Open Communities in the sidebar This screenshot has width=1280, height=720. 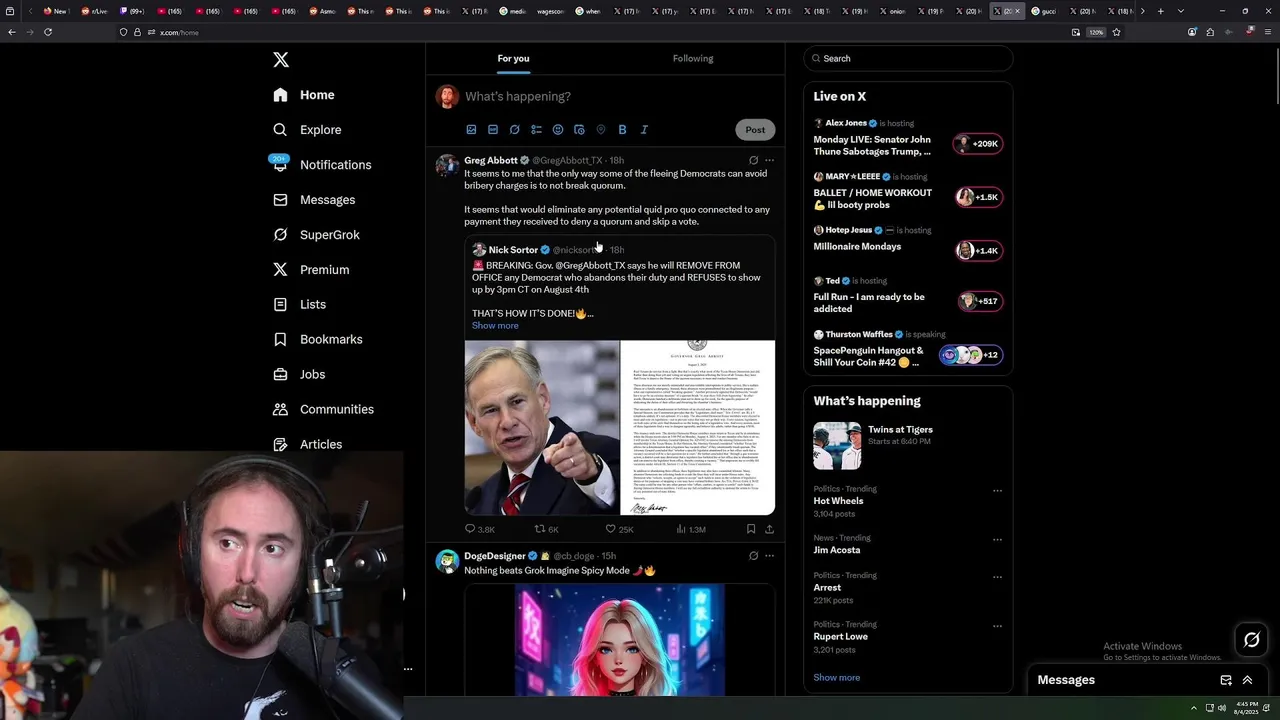click(x=324, y=409)
